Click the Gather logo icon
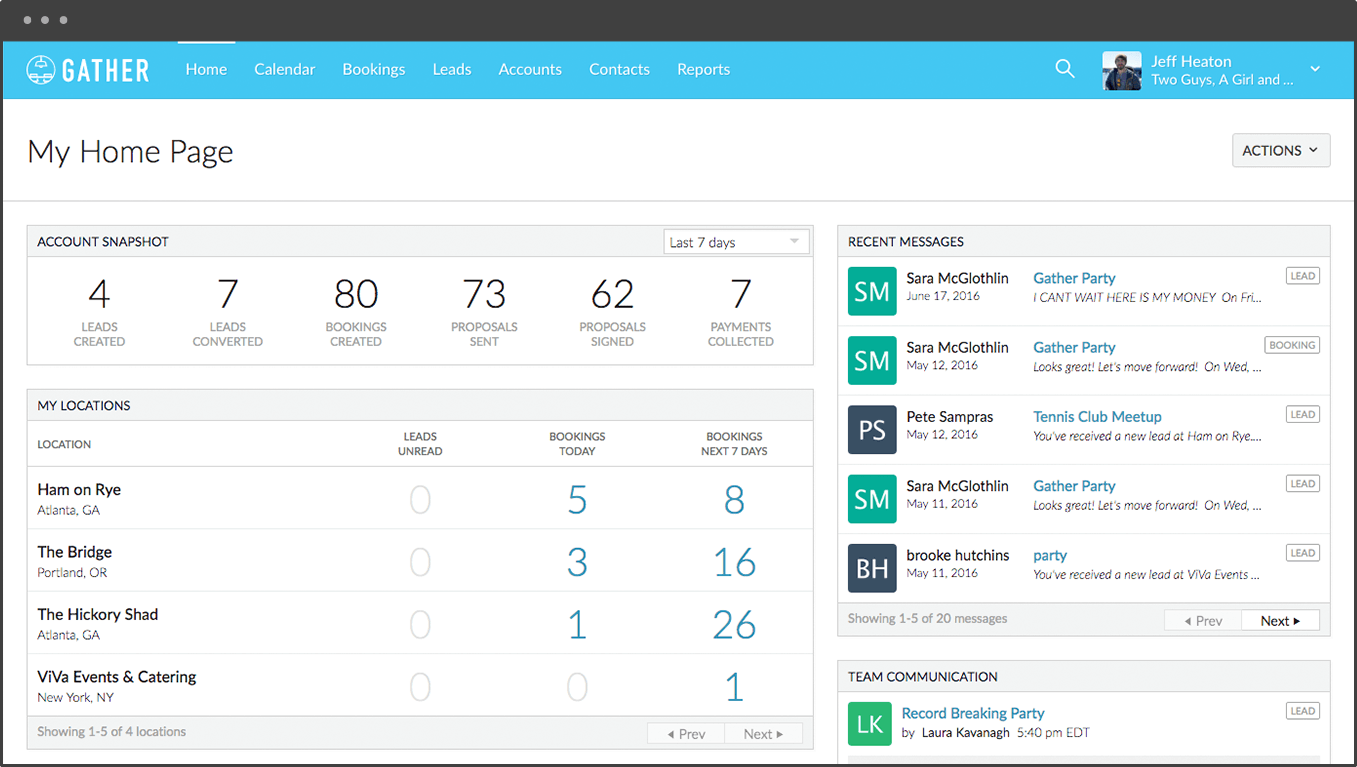 41,70
